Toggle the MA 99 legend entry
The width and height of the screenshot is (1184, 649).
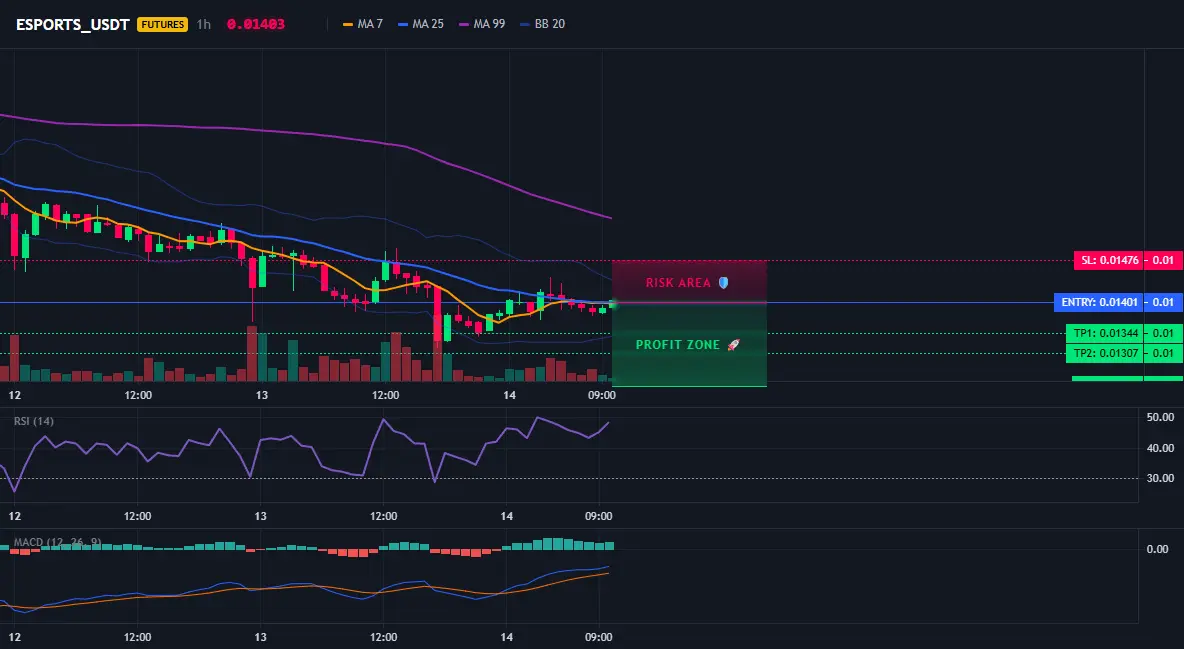483,24
